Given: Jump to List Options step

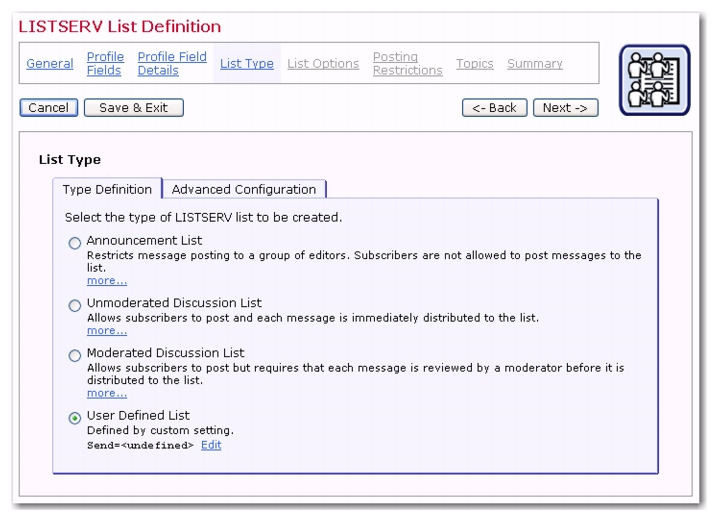Looking at the screenshot, I should pyautogui.click(x=323, y=64).
